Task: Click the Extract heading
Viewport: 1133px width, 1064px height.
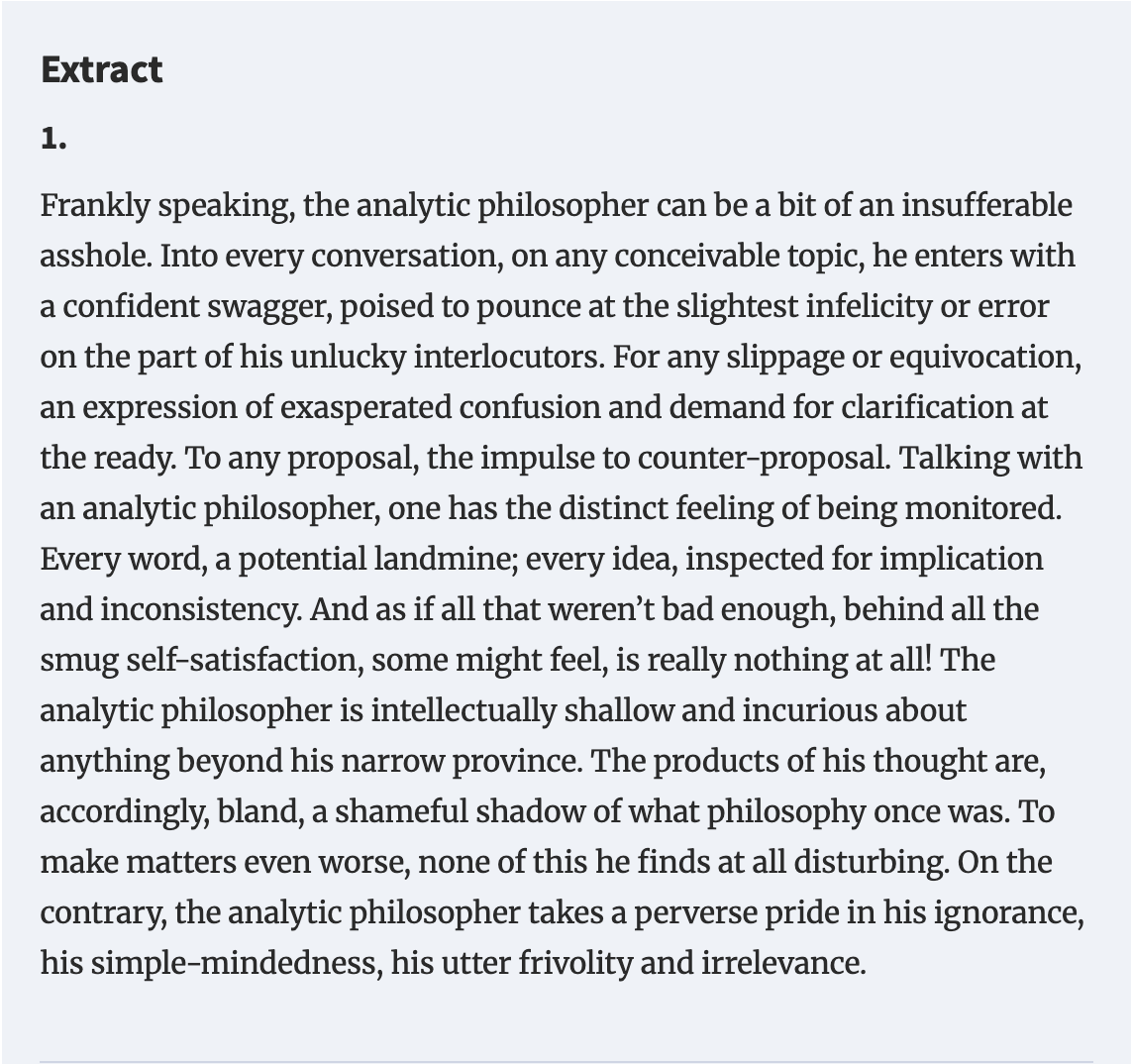Action: (x=102, y=70)
